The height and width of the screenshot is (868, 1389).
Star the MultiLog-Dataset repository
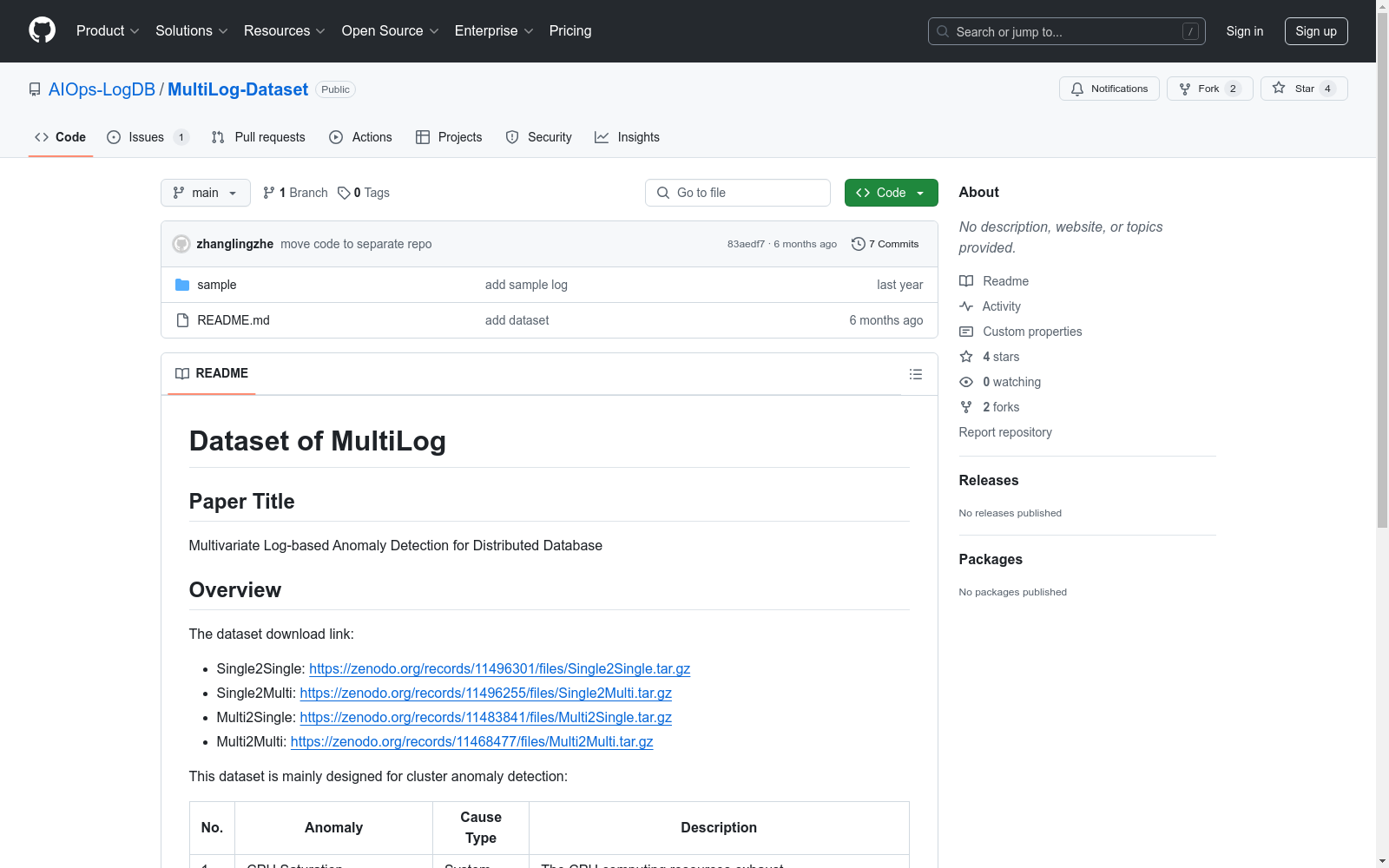1303,89
